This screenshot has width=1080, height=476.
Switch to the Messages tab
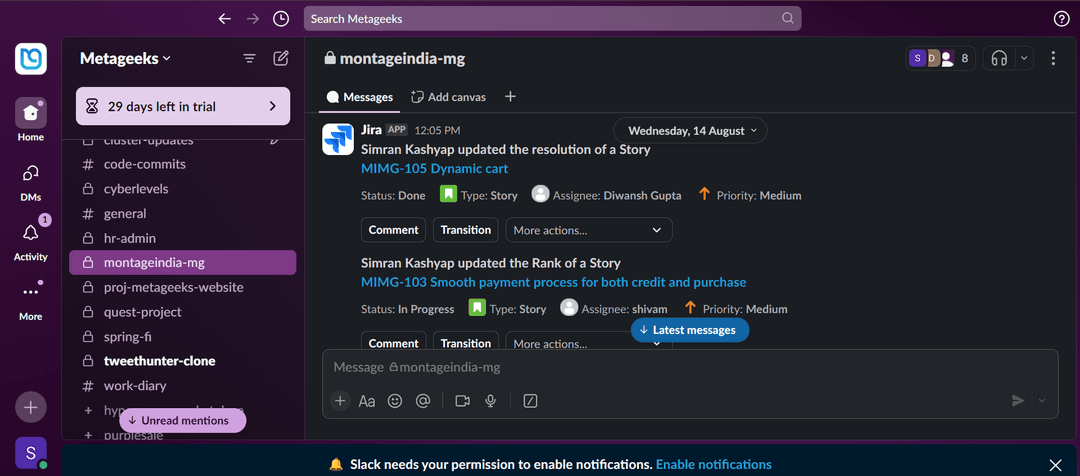pyautogui.click(x=359, y=97)
